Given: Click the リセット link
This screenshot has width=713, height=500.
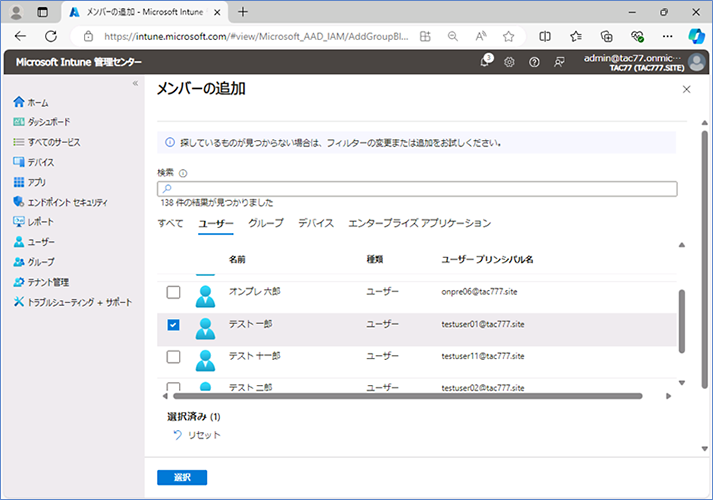Looking at the screenshot, I should [197, 435].
